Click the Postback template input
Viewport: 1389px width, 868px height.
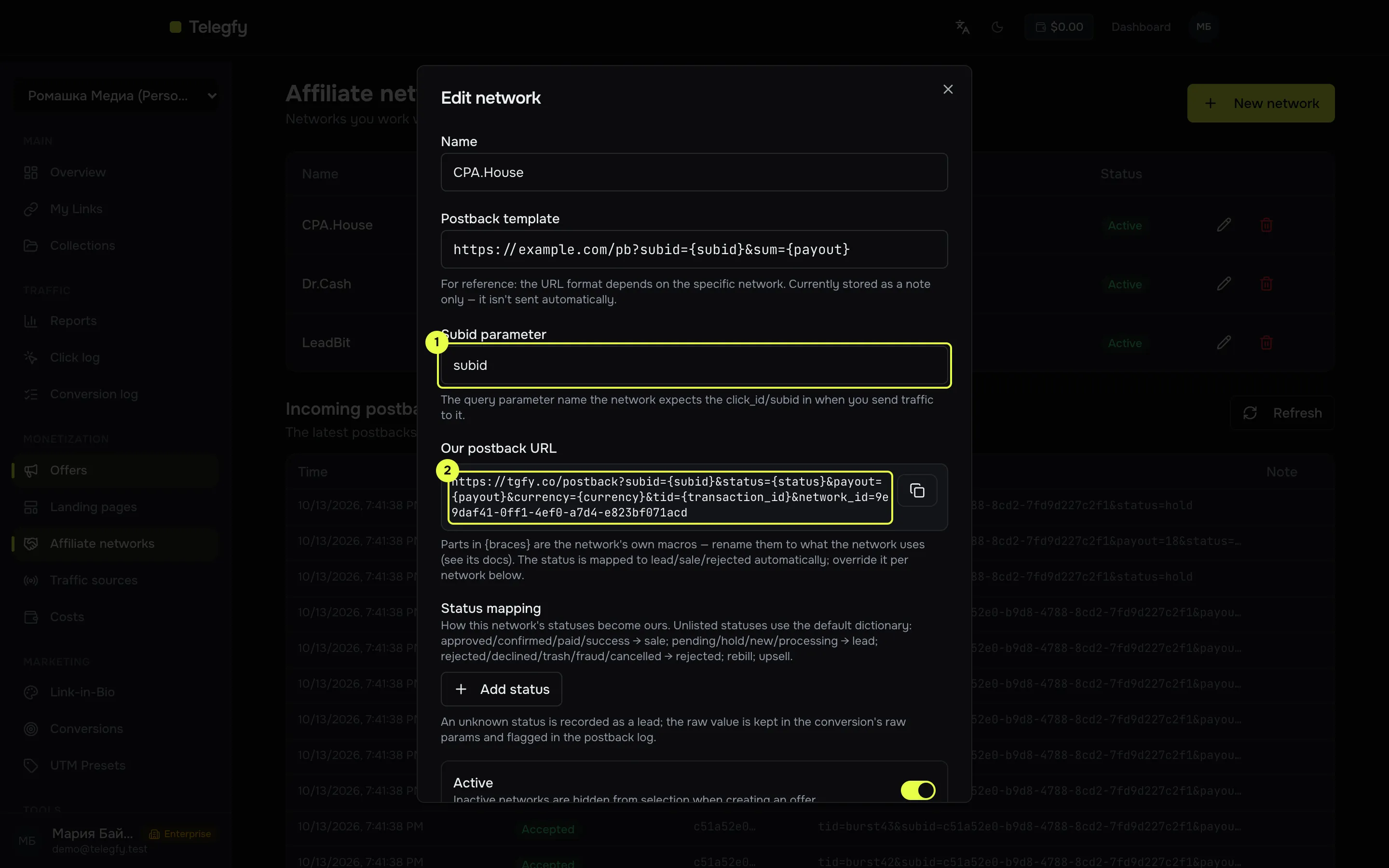click(694, 249)
